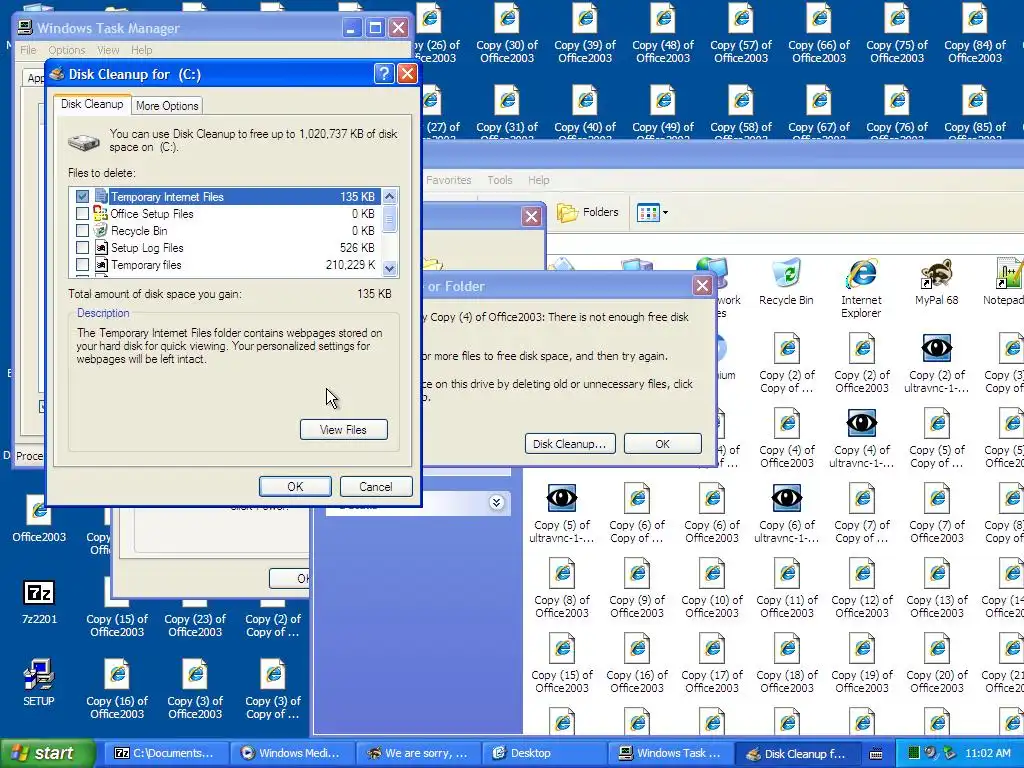The image size is (1024, 768).
Task: Open File menu in Task Manager
Action: [x=28, y=50]
